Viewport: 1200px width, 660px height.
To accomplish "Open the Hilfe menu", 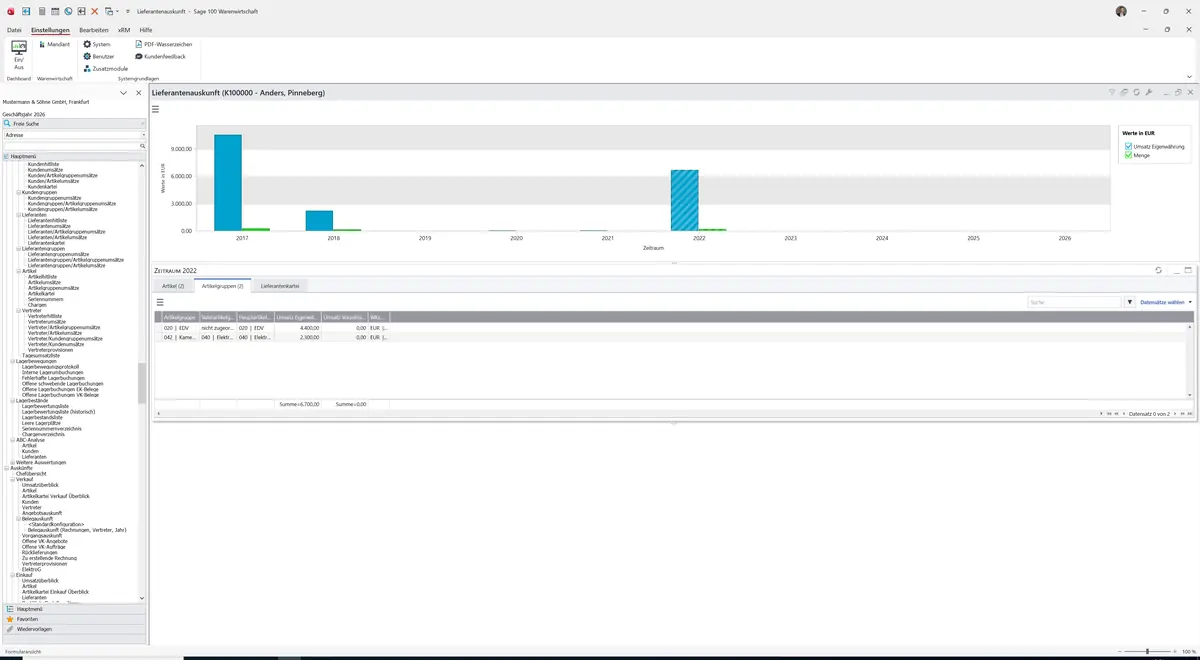I will click(146, 30).
